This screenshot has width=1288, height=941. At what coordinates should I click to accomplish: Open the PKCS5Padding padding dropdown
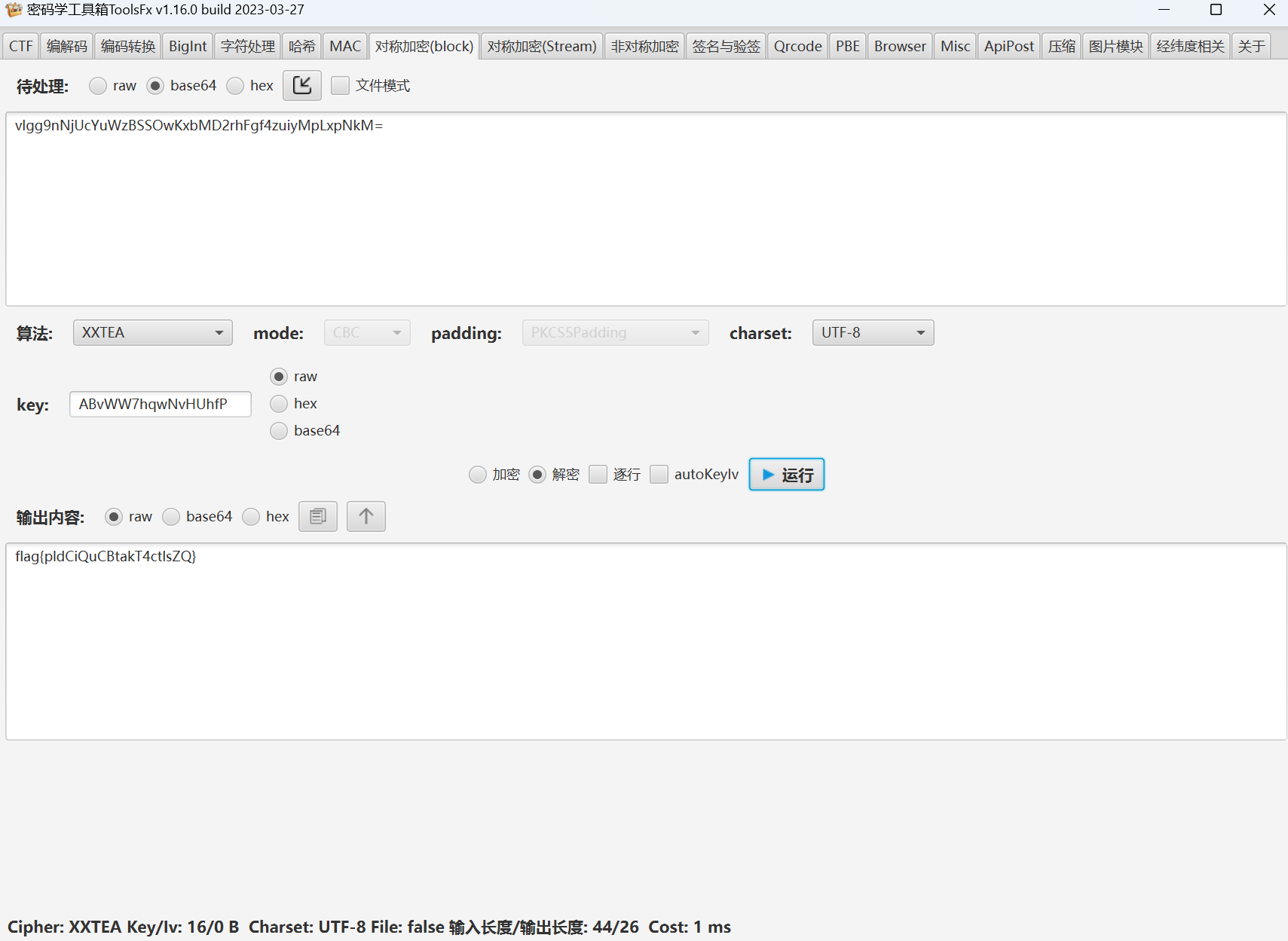[x=616, y=333]
